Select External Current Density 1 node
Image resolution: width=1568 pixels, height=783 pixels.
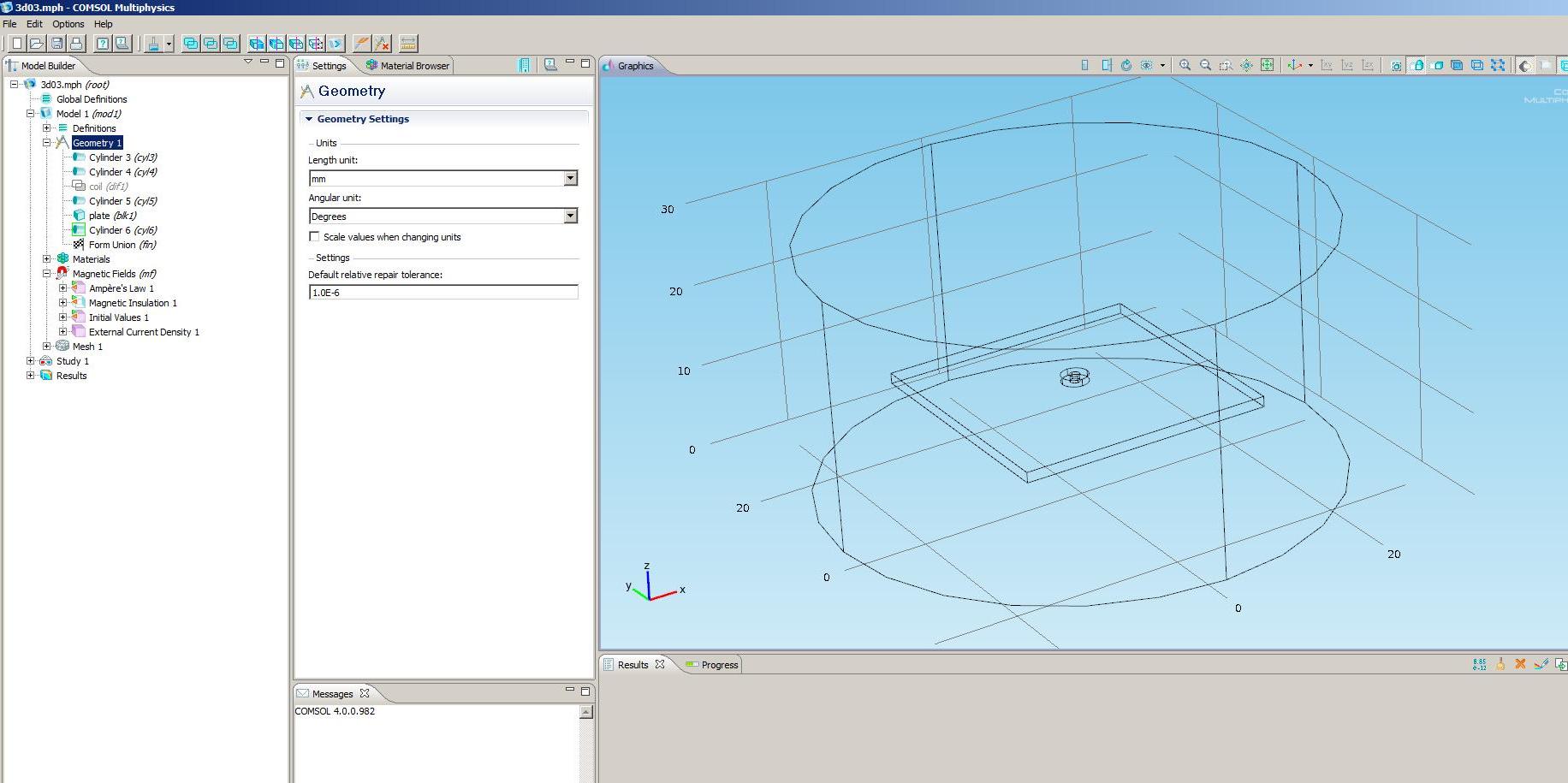(x=144, y=332)
